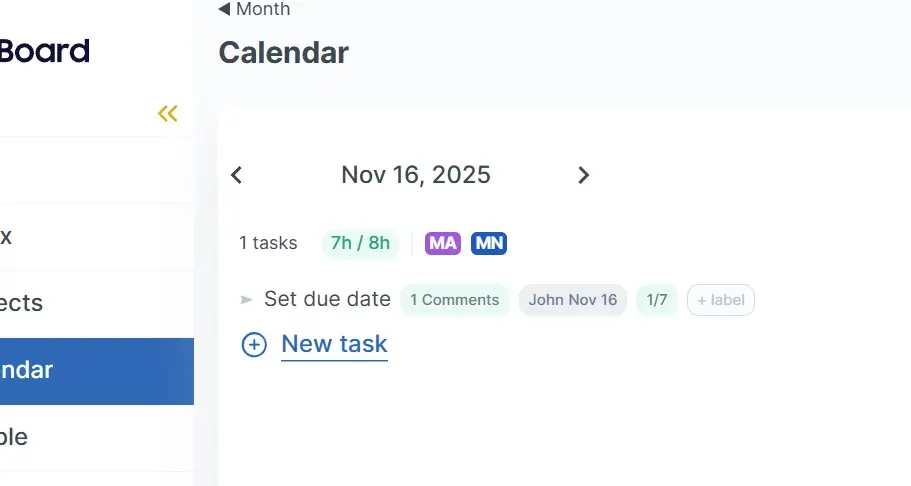Open the 1/7 subtask progress badge

click(x=656, y=300)
